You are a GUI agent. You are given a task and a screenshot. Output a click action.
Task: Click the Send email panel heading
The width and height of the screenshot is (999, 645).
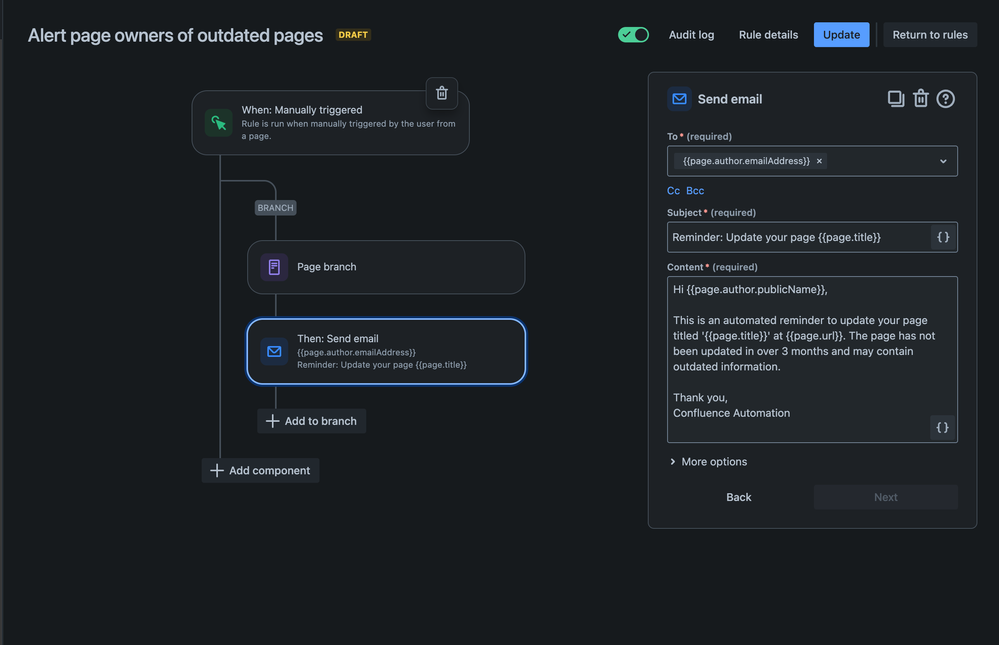pos(729,99)
